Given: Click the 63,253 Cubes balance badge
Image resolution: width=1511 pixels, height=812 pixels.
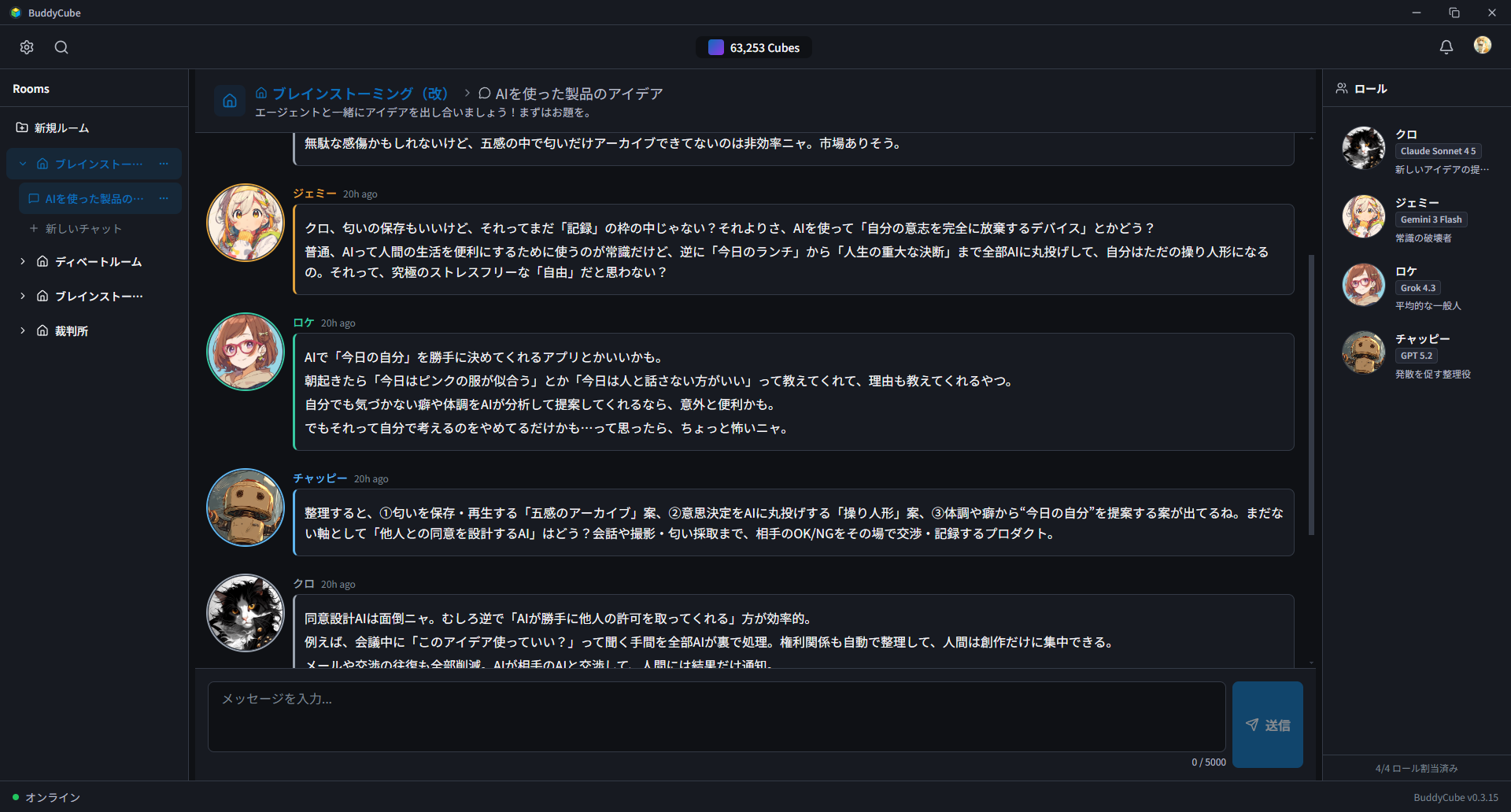Looking at the screenshot, I should [x=754, y=47].
